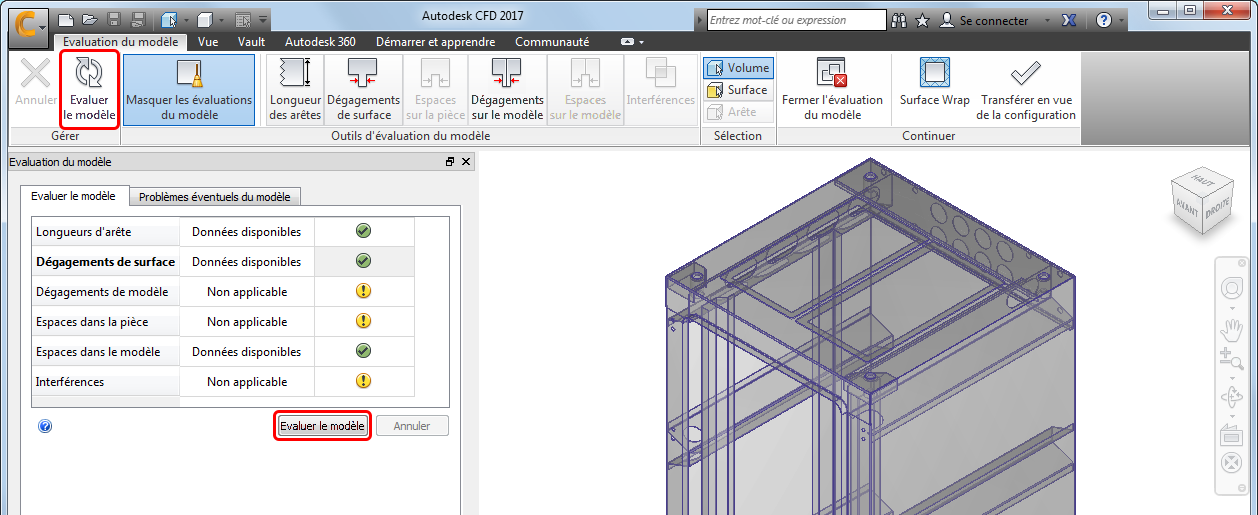1258x515 pixels.
Task: Switch to the Vue ribbon tab
Action: [208, 42]
